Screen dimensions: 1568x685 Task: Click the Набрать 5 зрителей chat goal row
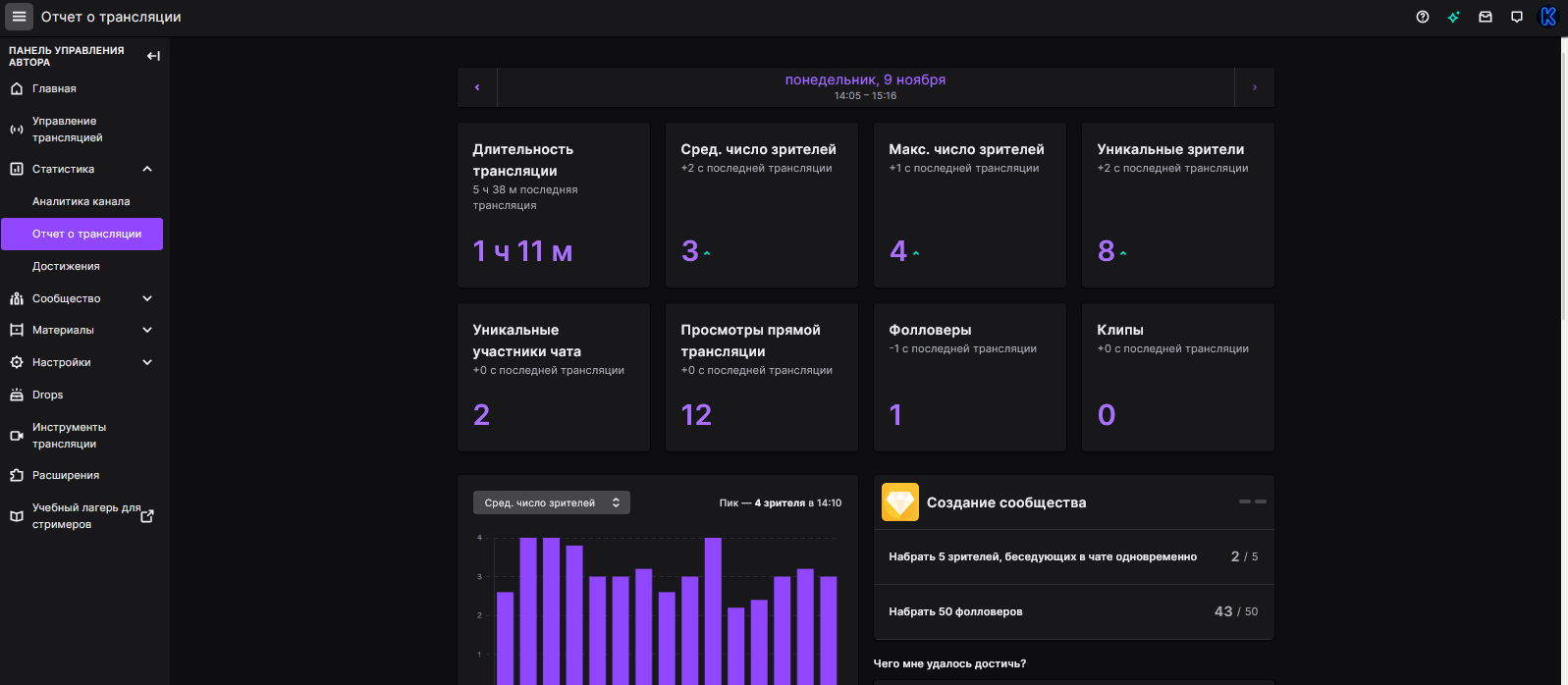pos(1074,556)
